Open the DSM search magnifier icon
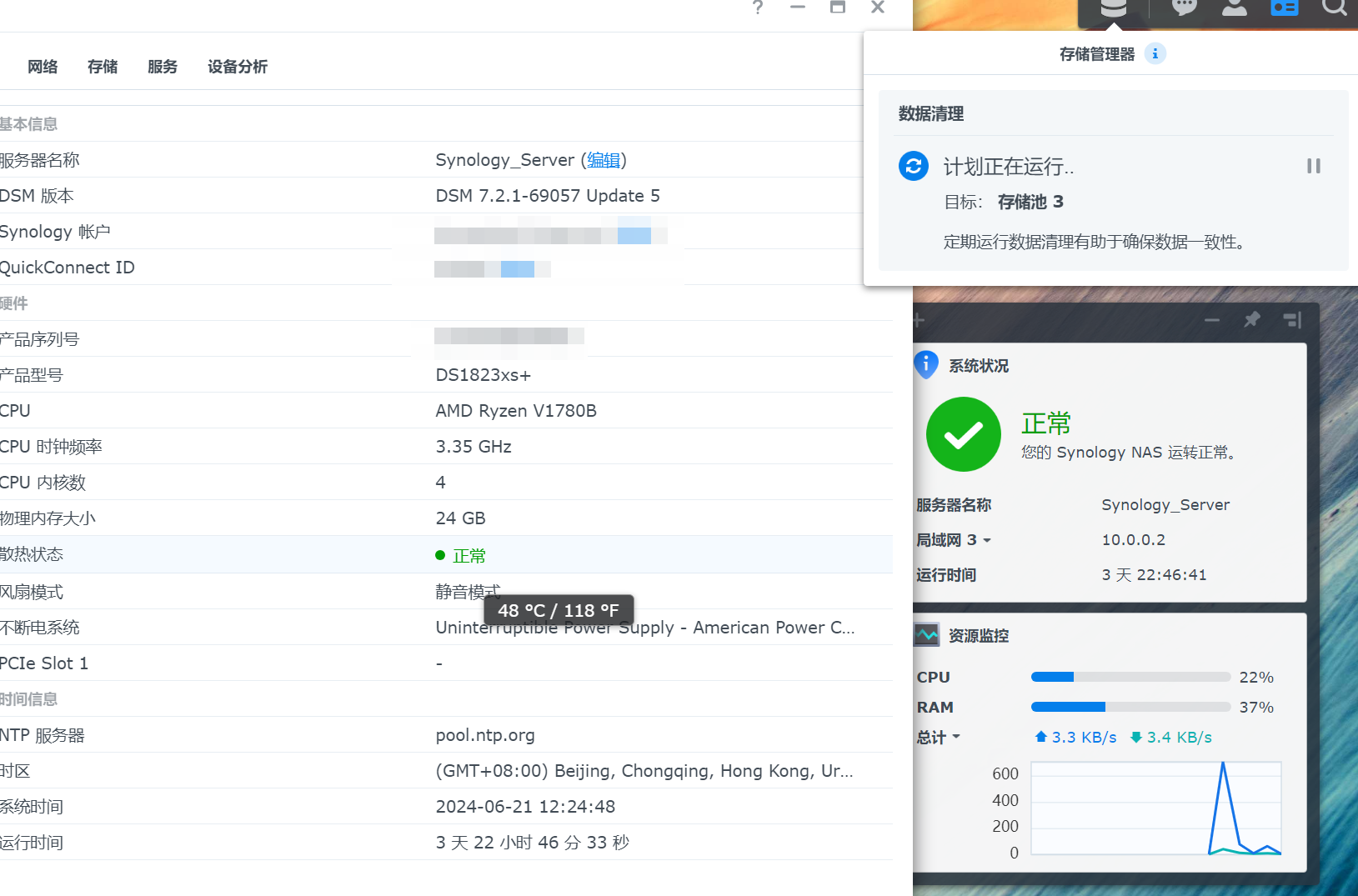The width and height of the screenshot is (1358, 896). [x=1335, y=8]
